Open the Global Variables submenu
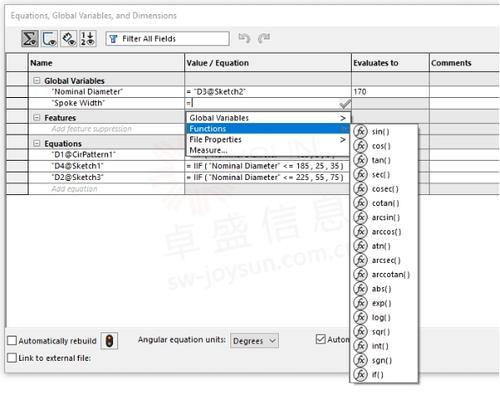500x396 pixels. 267,118
